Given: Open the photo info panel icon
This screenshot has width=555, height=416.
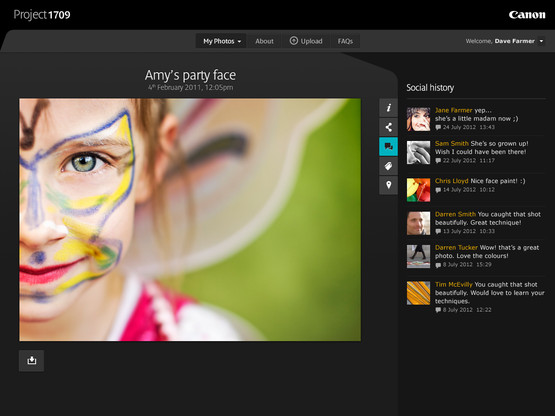Looking at the screenshot, I should tap(388, 108).
